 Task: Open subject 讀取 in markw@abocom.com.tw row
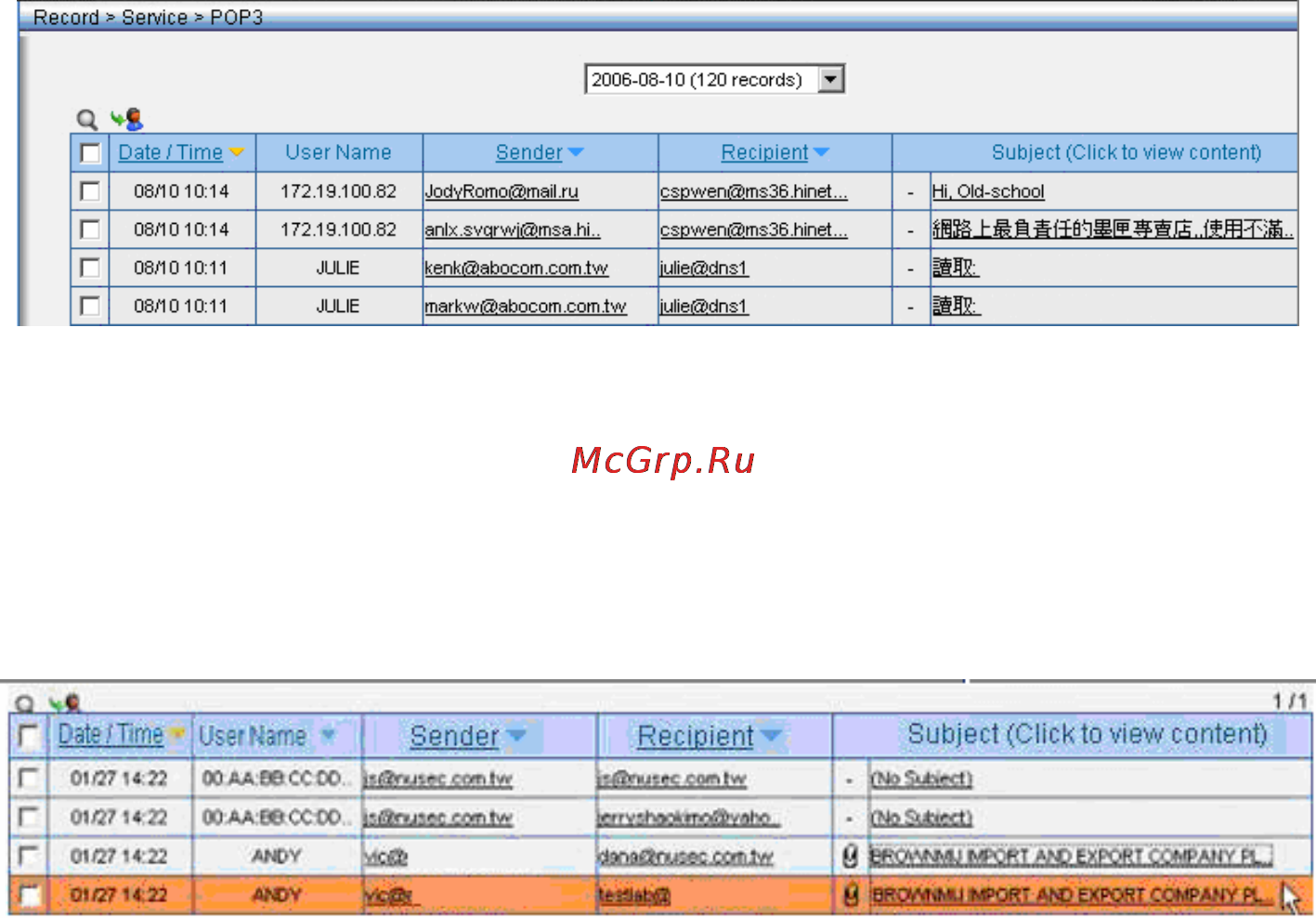pos(956,306)
